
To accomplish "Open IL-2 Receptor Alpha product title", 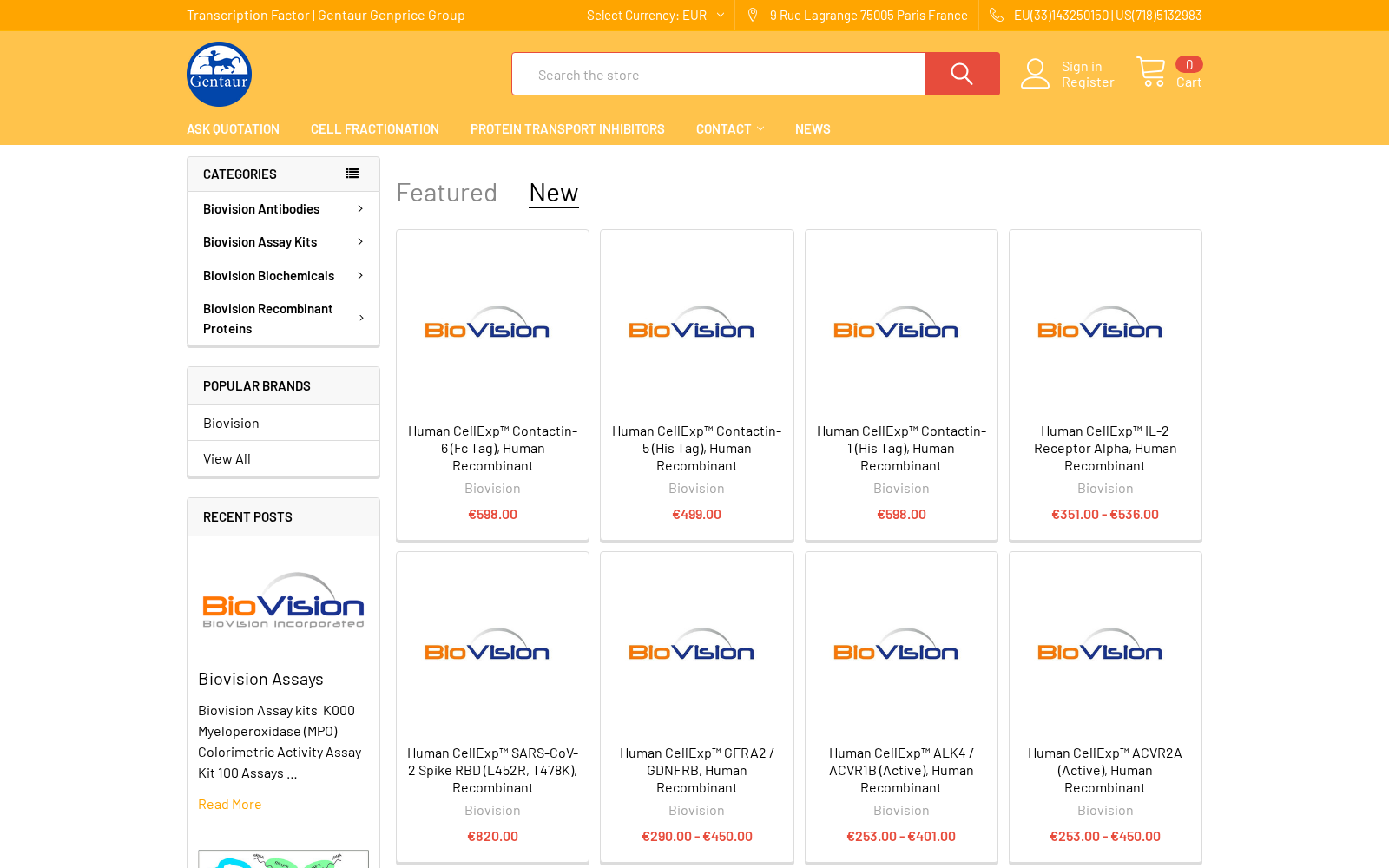I will pyautogui.click(x=1105, y=448).
